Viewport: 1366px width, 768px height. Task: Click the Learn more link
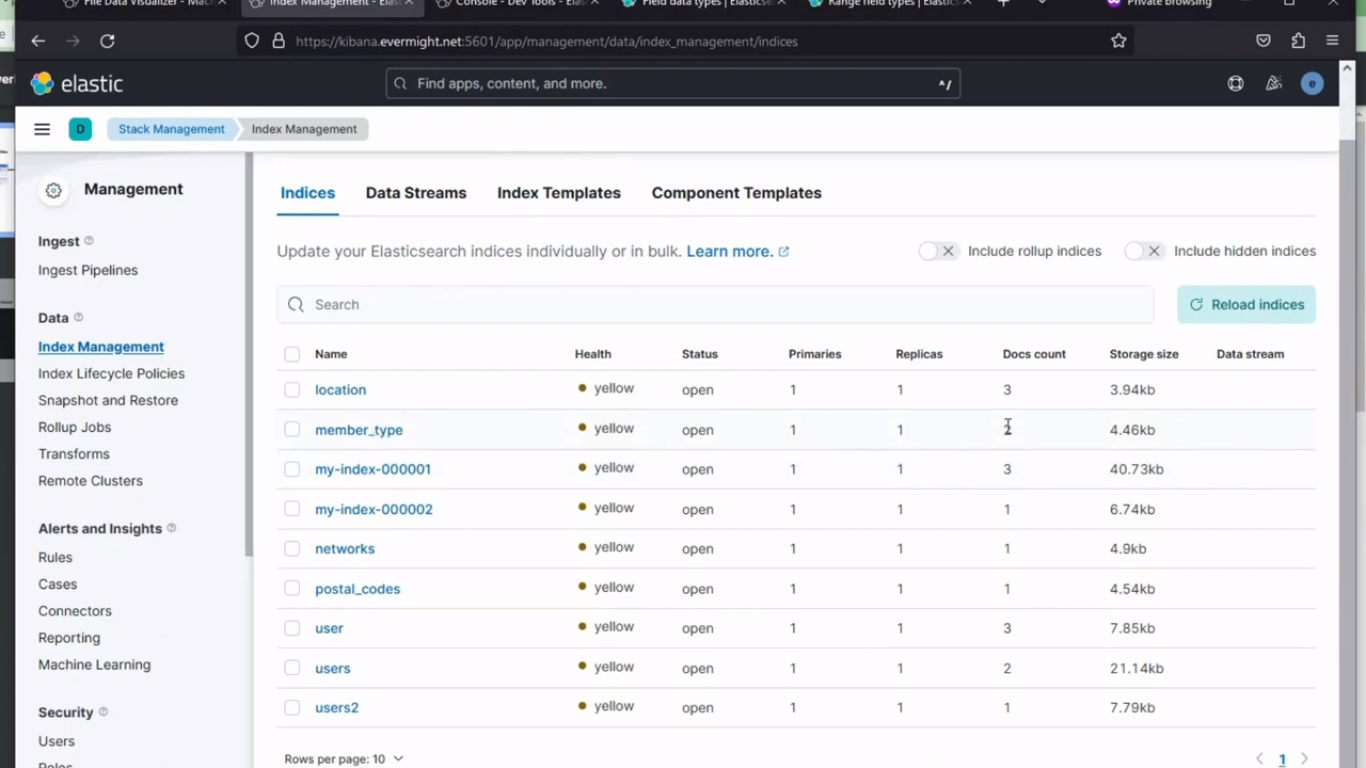(730, 251)
